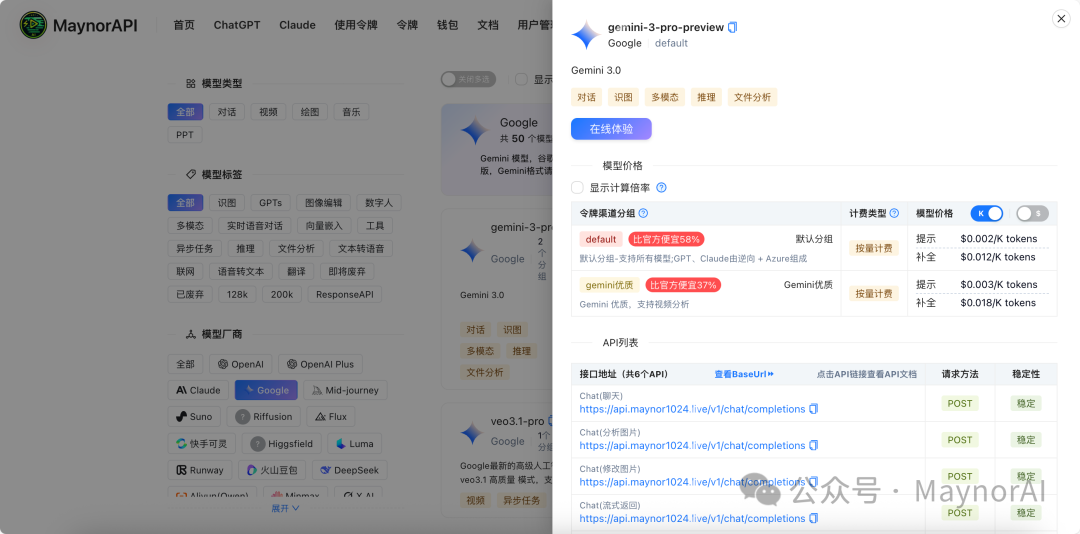
Task: Open 文档 in the top navigation
Action: (x=488, y=25)
